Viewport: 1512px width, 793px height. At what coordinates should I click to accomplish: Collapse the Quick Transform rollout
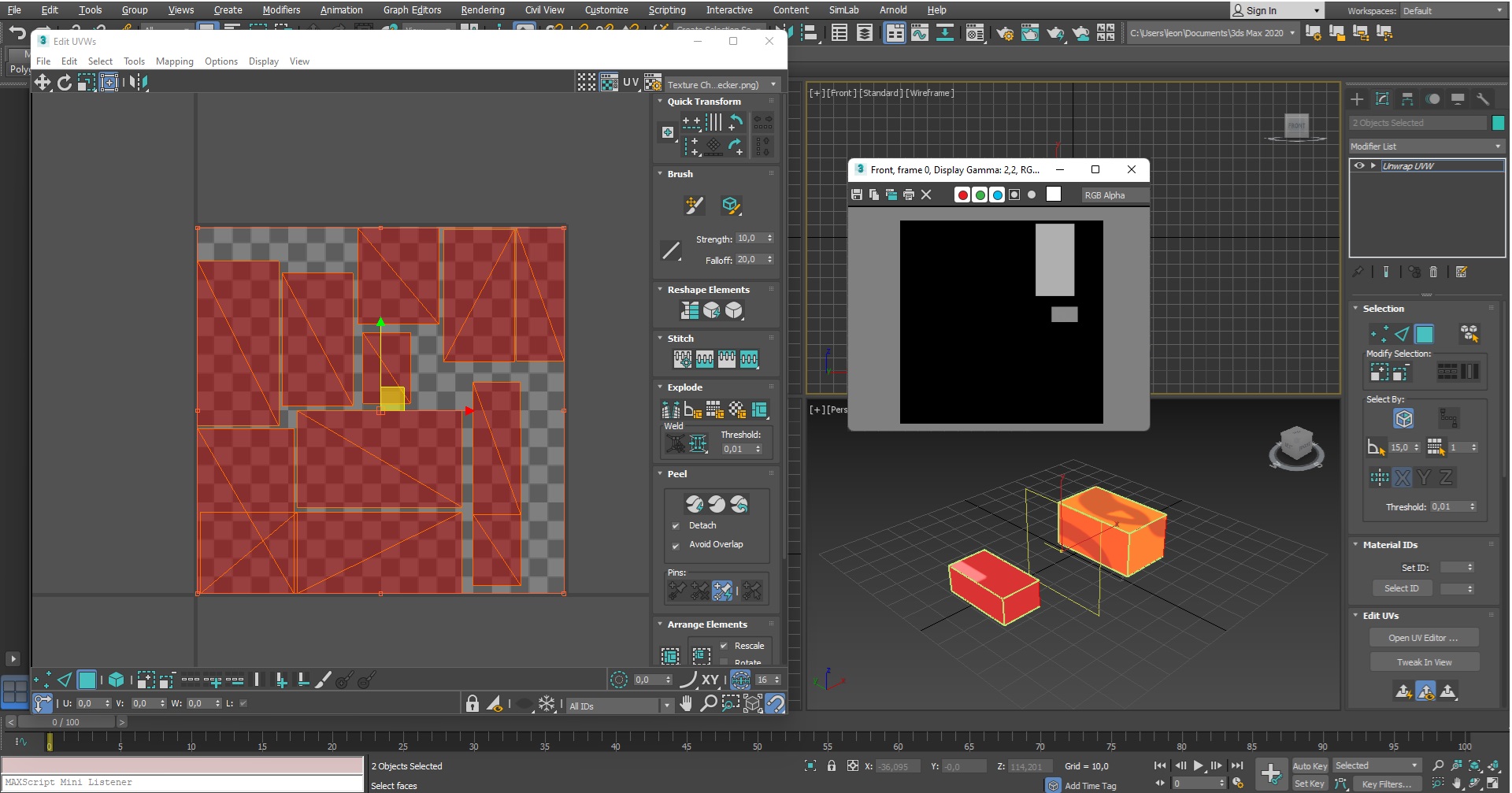pyautogui.click(x=703, y=102)
